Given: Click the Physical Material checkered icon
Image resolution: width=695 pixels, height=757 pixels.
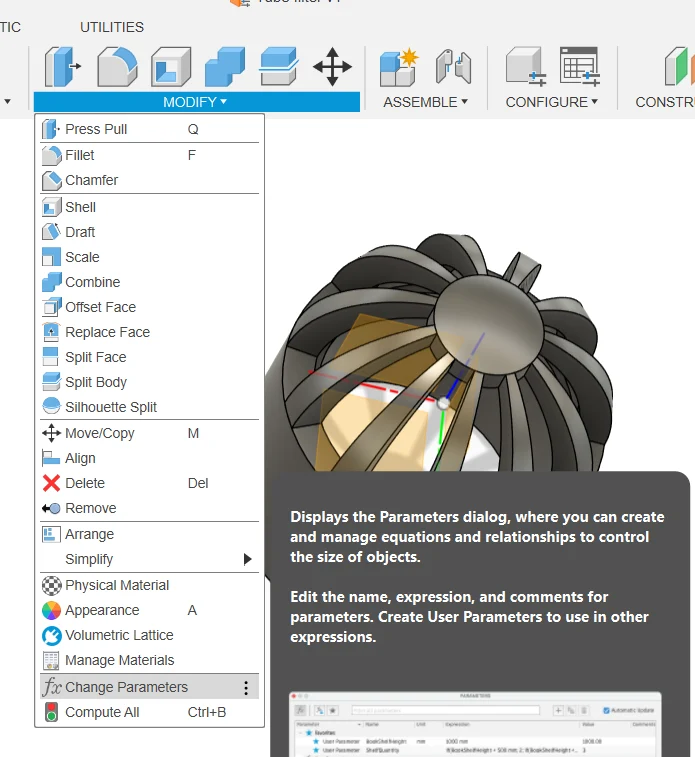Looking at the screenshot, I should click(52, 586).
